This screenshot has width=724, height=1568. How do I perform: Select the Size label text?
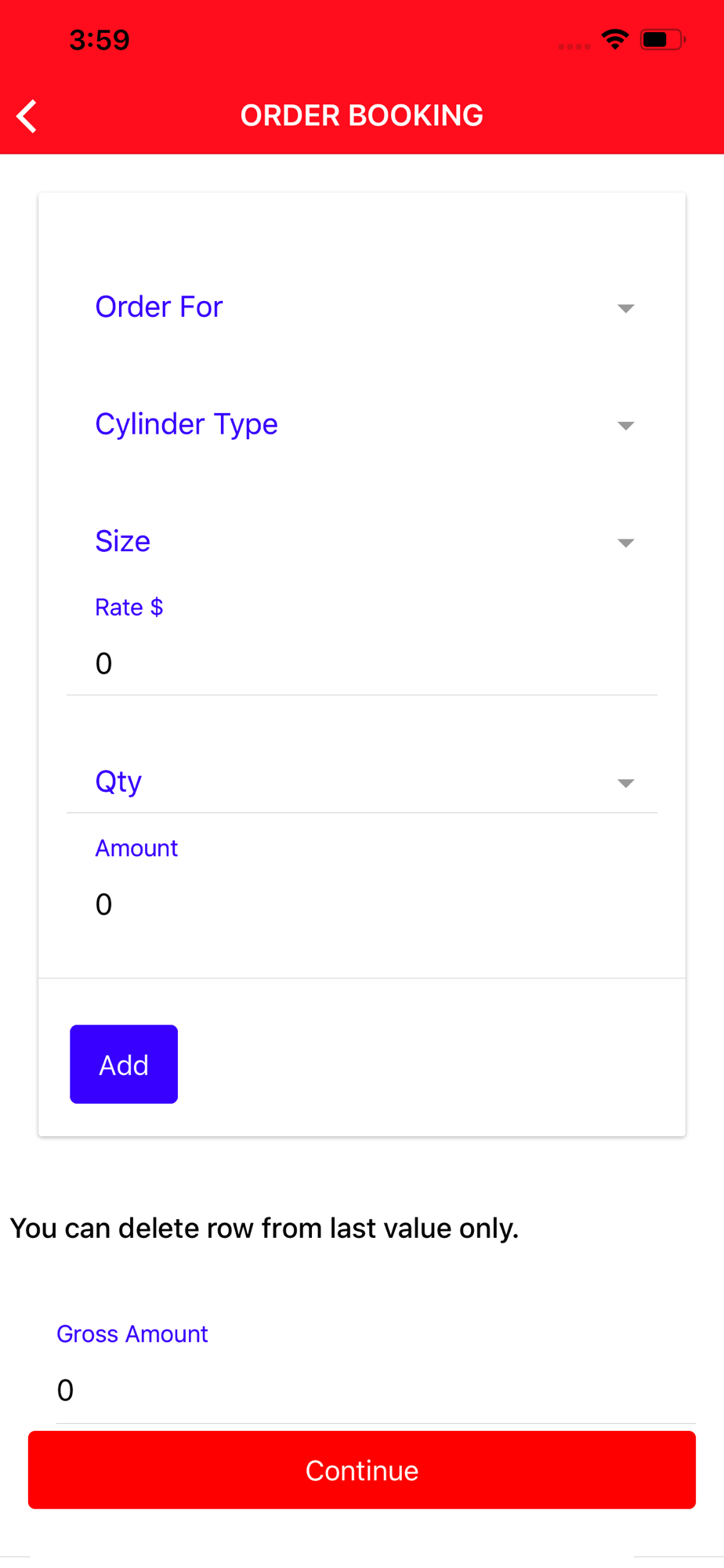point(123,541)
